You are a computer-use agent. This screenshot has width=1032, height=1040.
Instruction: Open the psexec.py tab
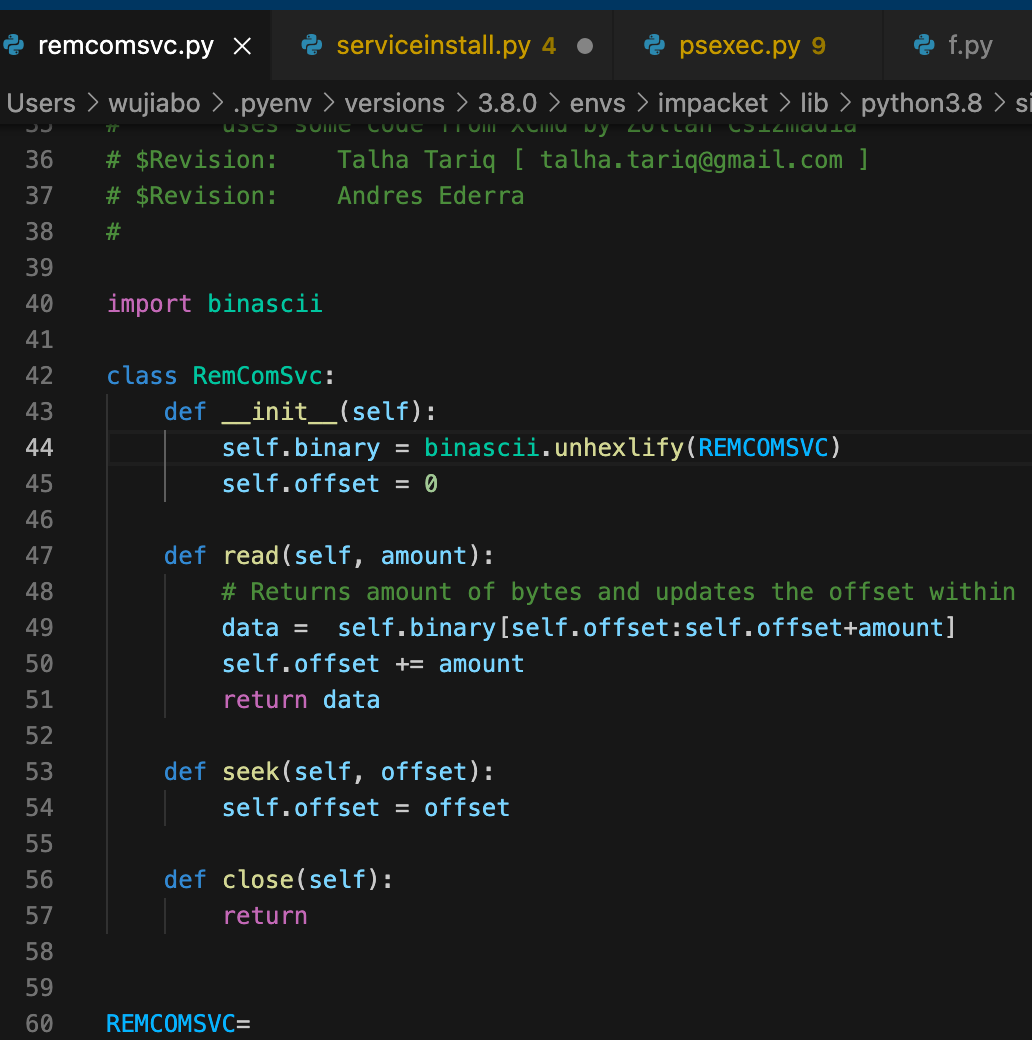740,46
